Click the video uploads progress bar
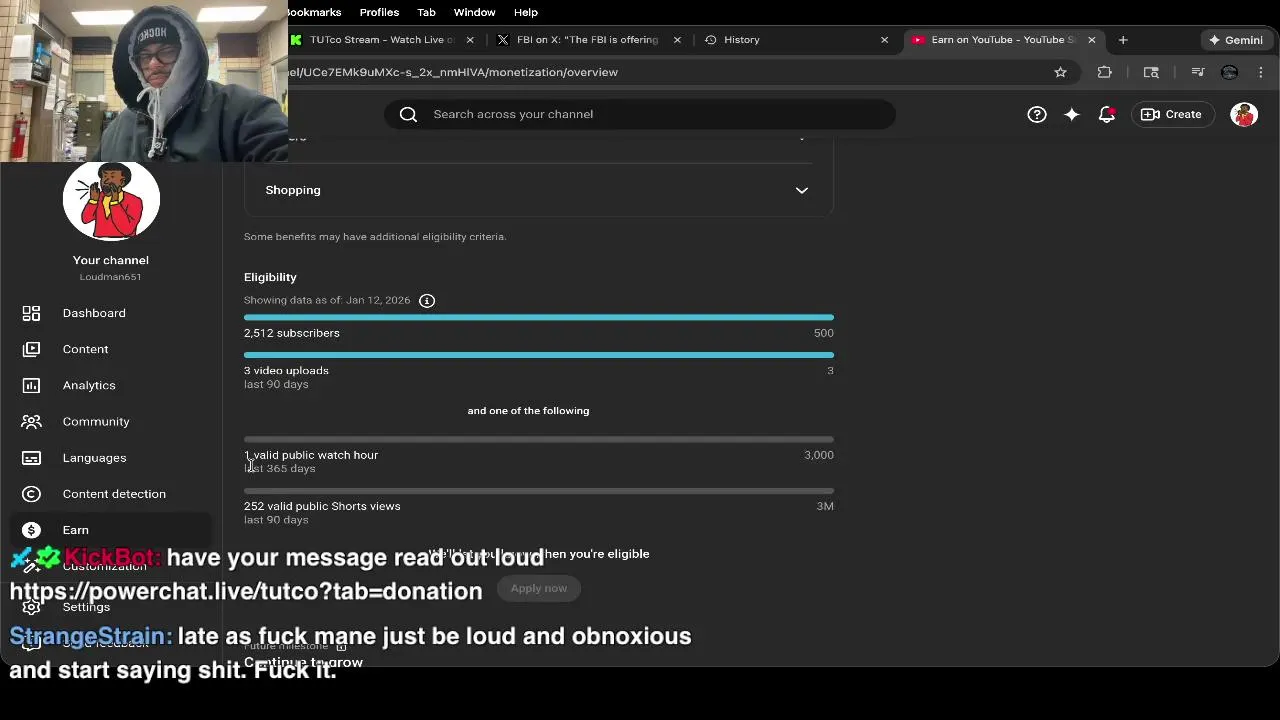The image size is (1280, 720). (x=539, y=354)
